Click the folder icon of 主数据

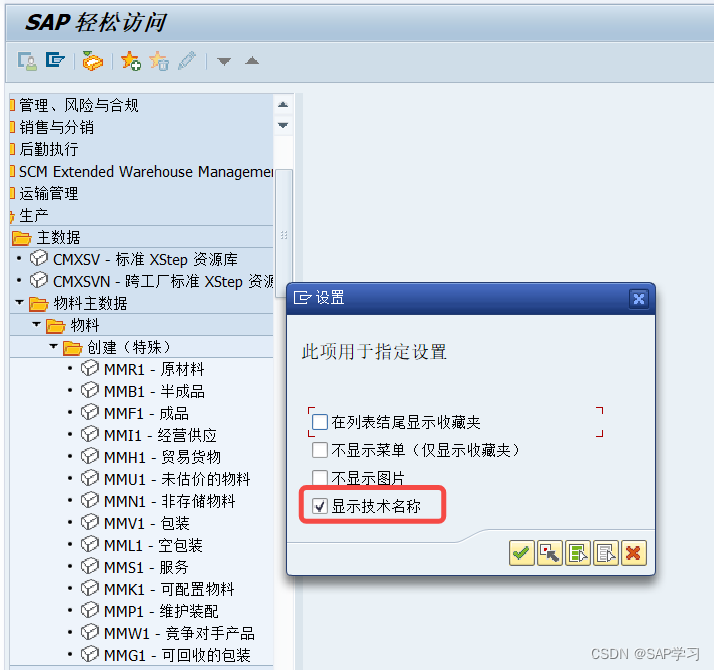21,238
